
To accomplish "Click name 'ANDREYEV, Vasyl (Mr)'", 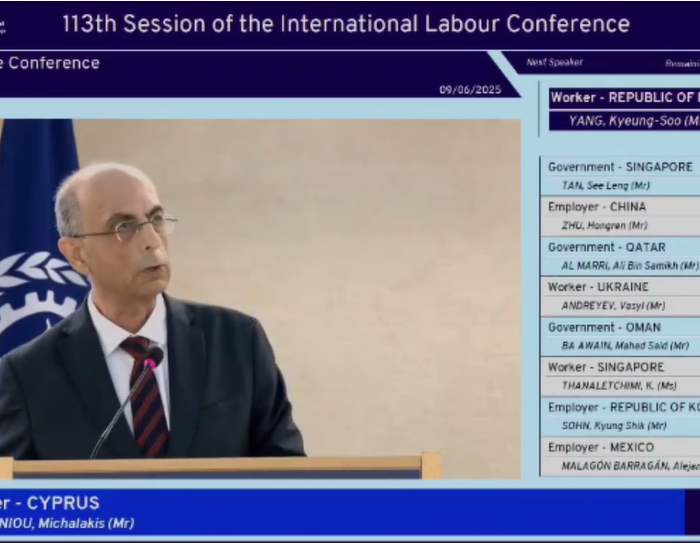I will pyautogui.click(x=613, y=306).
